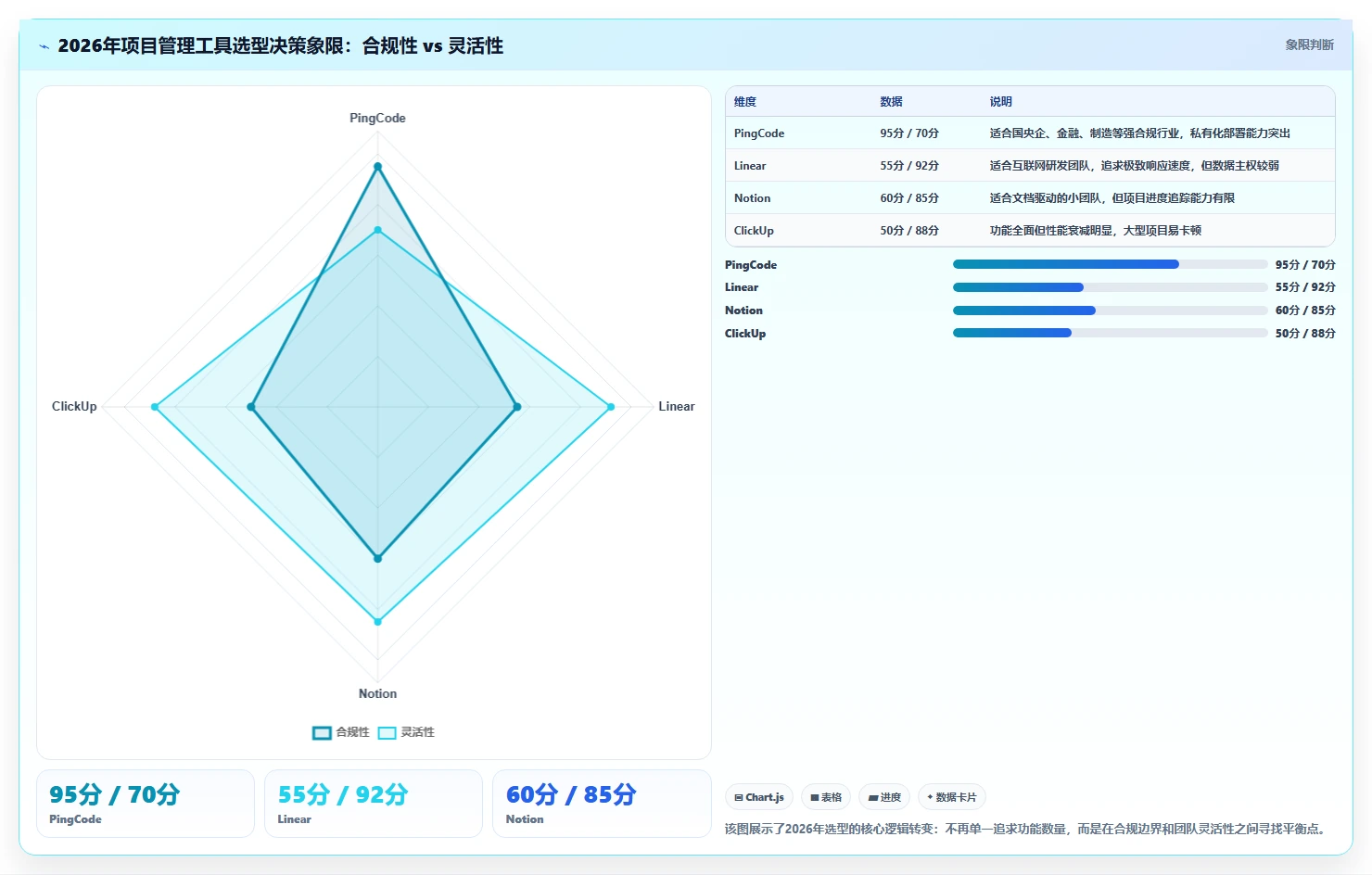Image resolution: width=1372 pixels, height=875 pixels.
Task: Click the Linear progress bar
Action: click(1110, 287)
